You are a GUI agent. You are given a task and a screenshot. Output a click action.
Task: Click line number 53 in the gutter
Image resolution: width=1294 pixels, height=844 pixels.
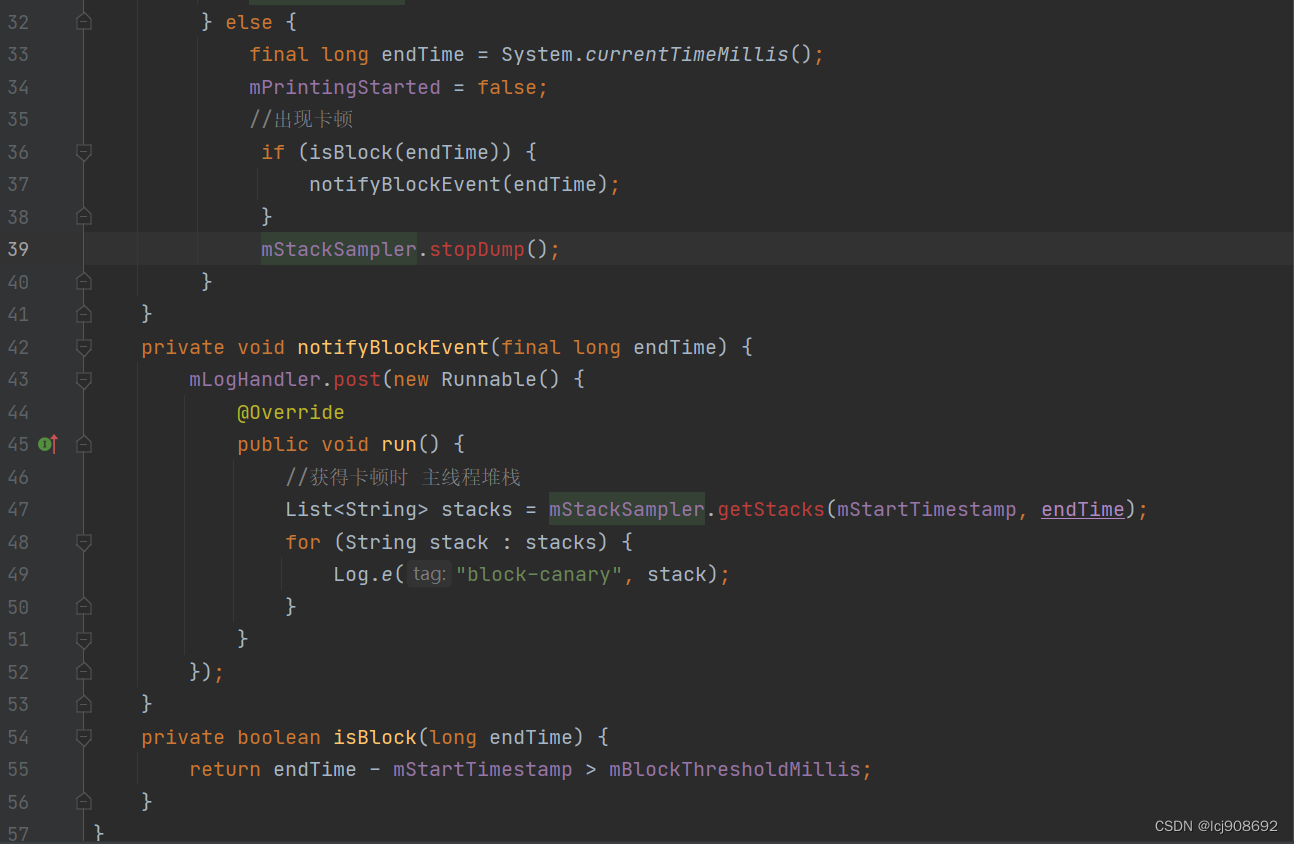18,704
